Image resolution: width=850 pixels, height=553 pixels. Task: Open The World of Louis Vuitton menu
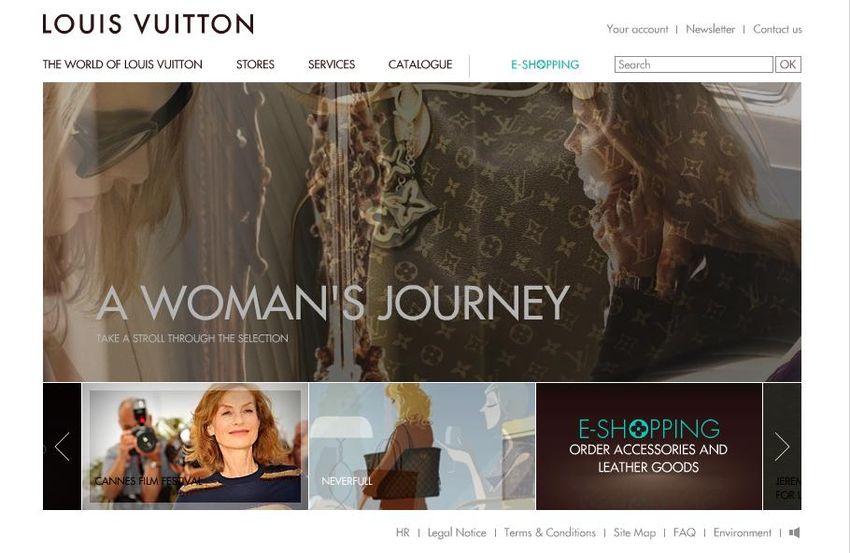click(x=123, y=65)
